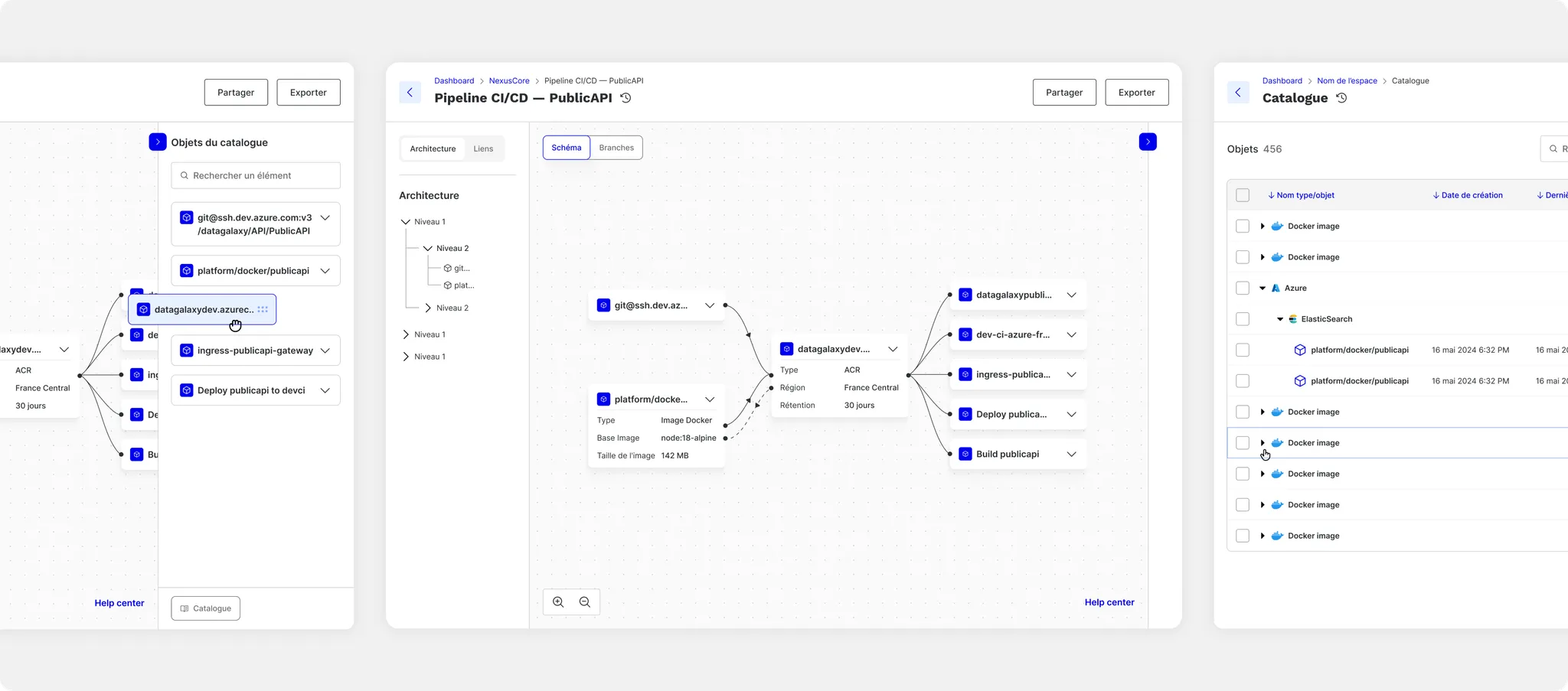This screenshot has width=1568, height=691.
Task: Click Rechercher un élément search field
Action: (x=256, y=175)
